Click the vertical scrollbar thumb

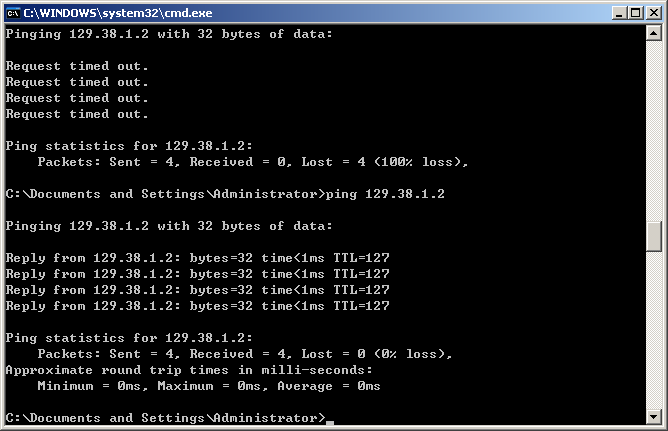coord(654,237)
